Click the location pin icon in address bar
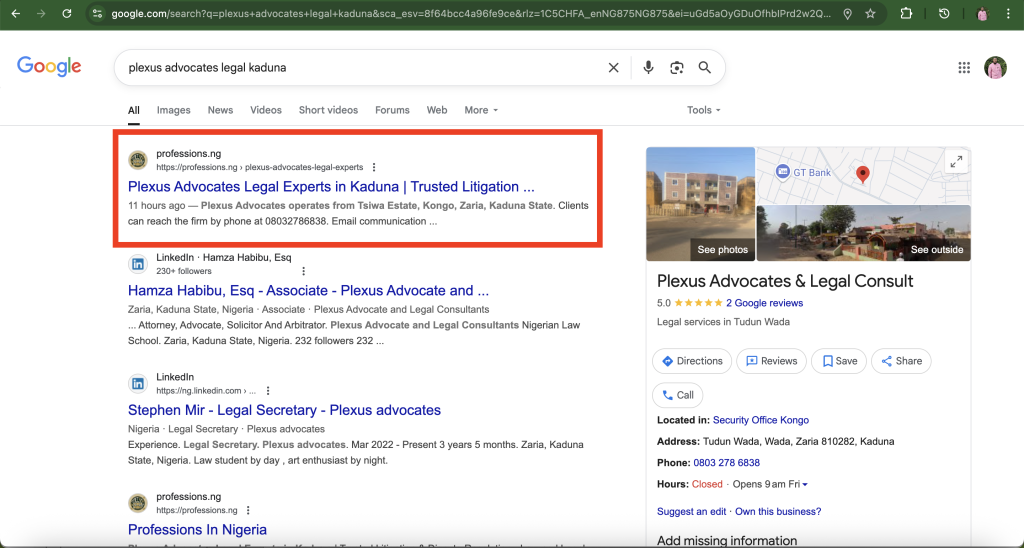Viewport: 1024px width, 548px height. (x=847, y=14)
